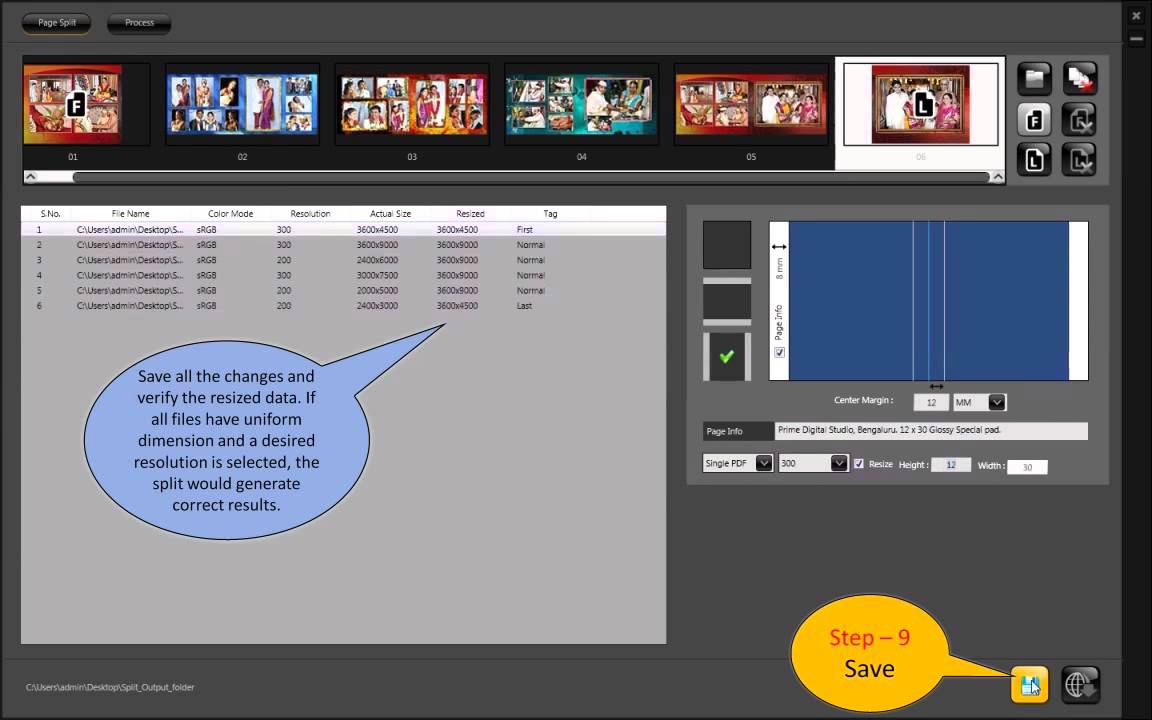Viewport: 1152px width, 720px height.
Task: Click the Width input field
Action: click(1027, 467)
